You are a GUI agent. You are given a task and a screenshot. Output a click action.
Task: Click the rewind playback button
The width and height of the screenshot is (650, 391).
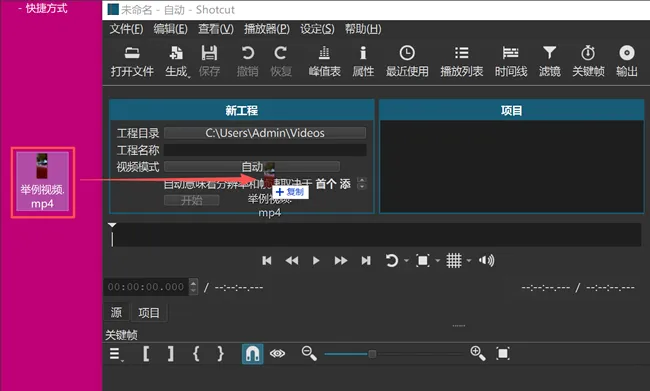pos(292,260)
